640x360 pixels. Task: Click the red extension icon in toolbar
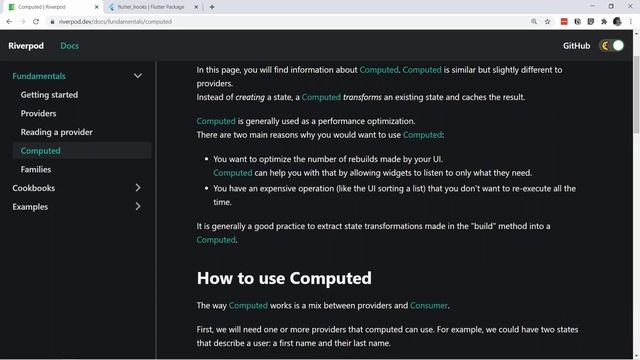[564, 22]
